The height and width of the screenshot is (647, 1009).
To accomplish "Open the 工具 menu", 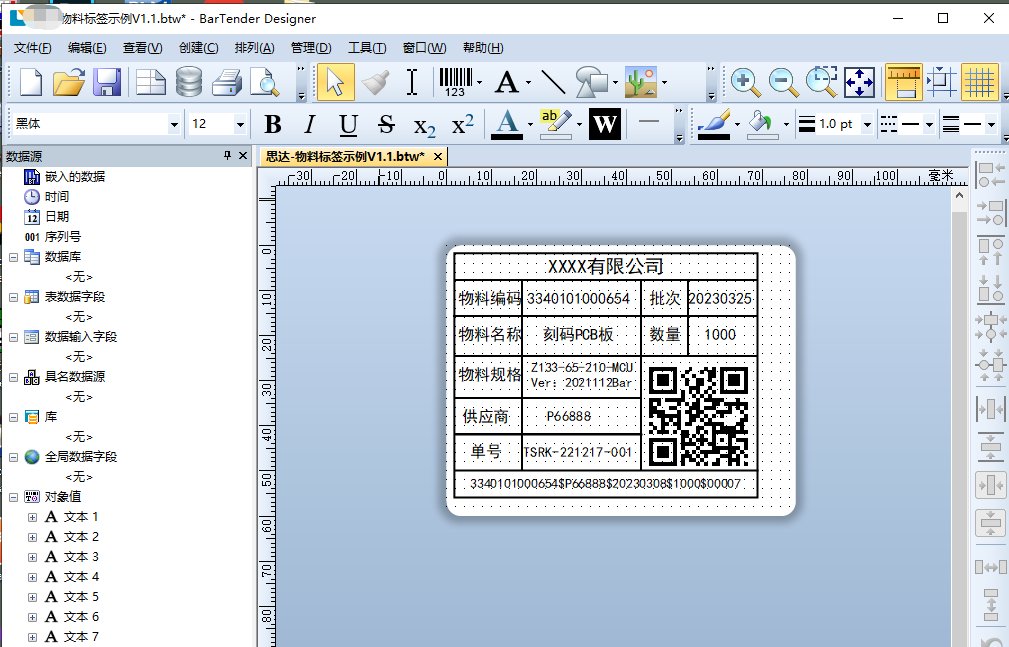I will tap(367, 48).
